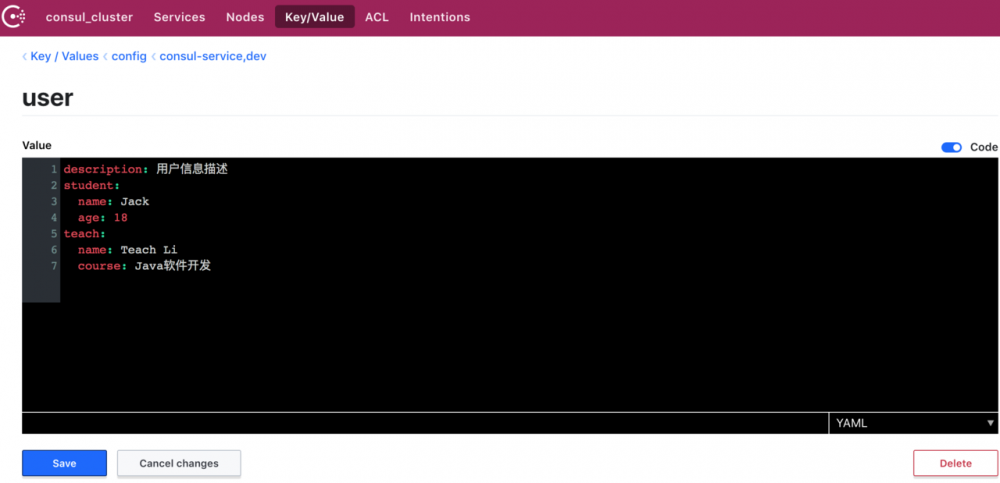
Task: Switch to the ACL tab
Action: point(377,17)
